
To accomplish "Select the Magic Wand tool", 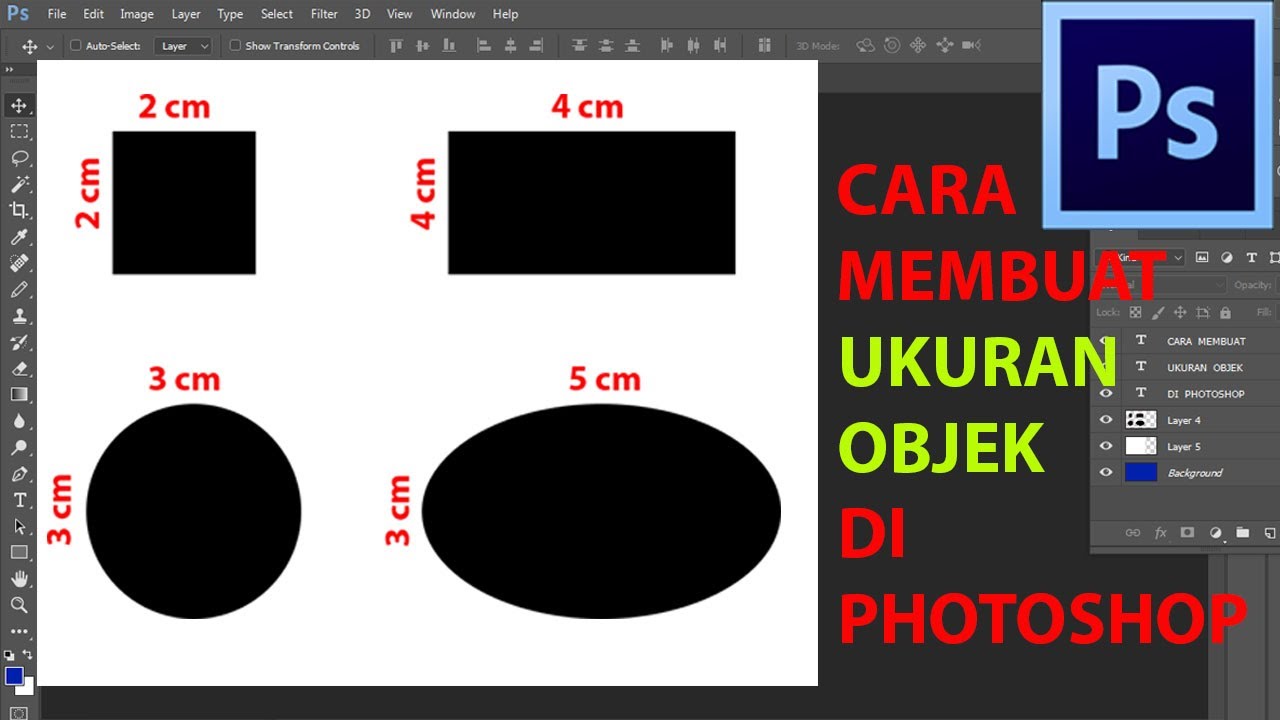I will tap(19, 184).
